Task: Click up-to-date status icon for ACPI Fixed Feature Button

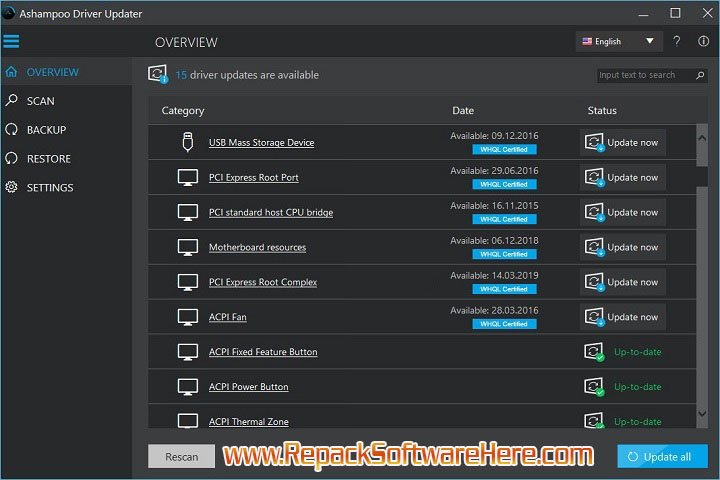Action: point(594,352)
